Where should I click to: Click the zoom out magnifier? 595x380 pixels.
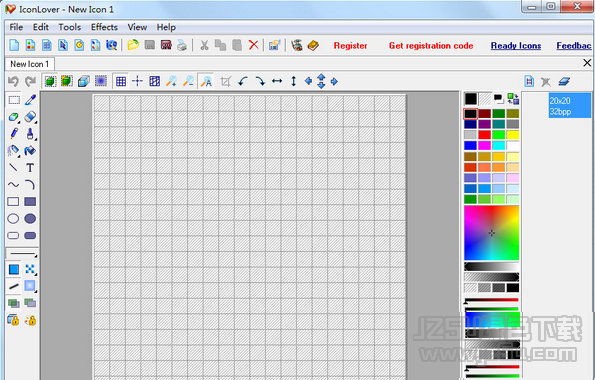click(x=188, y=81)
